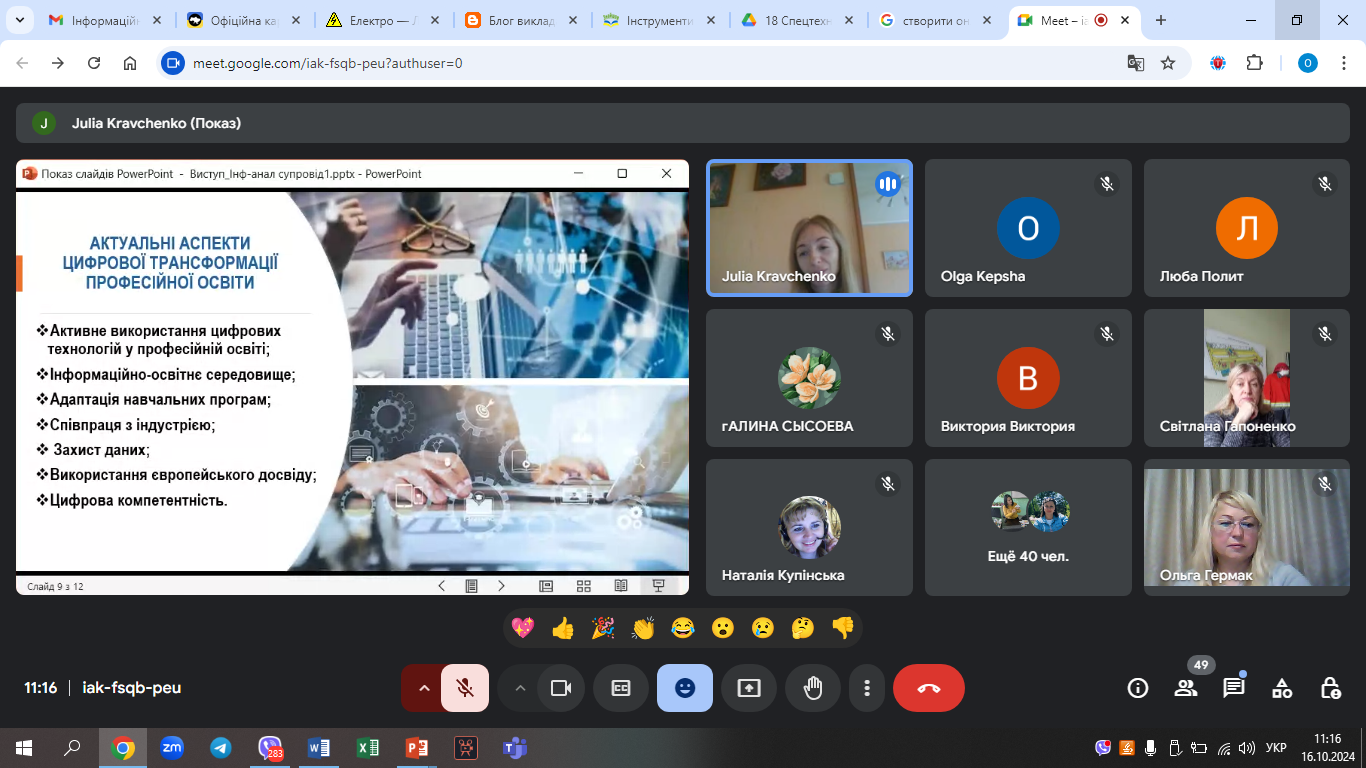Click the "Ещё 40 чел." participants tile
This screenshot has height=768, width=1366.
pos(1028,528)
